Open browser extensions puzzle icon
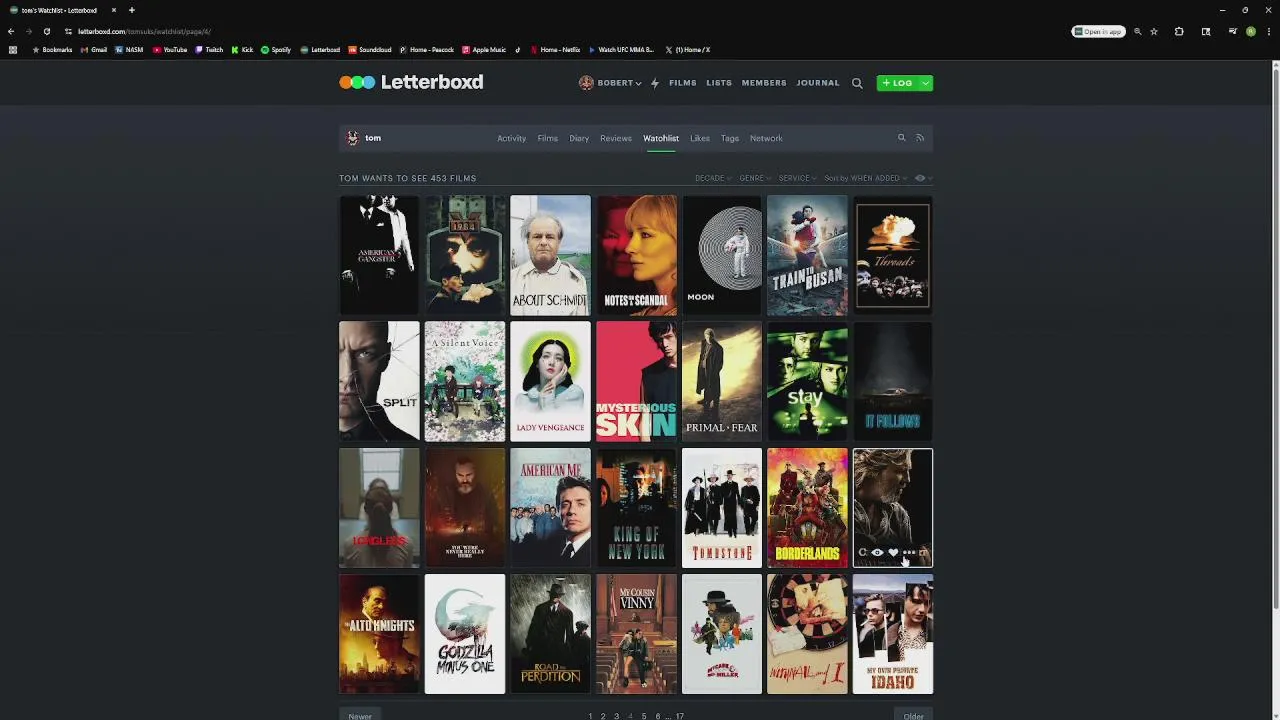Image resolution: width=1280 pixels, height=720 pixels. click(1179, 31)
